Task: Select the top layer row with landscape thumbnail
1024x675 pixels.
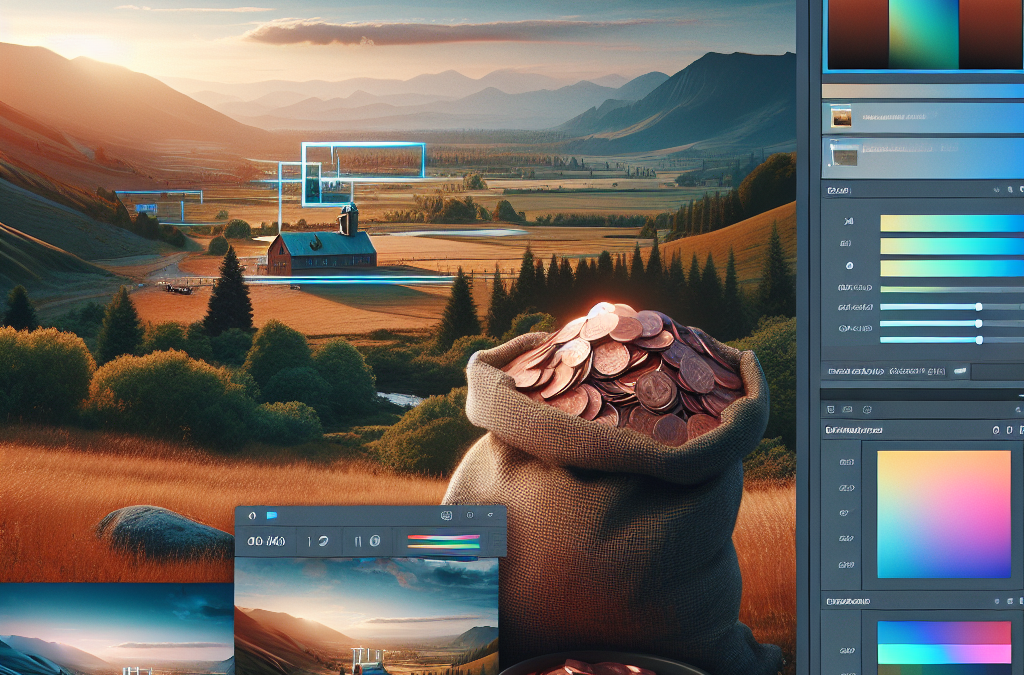Action: [922, 118]
